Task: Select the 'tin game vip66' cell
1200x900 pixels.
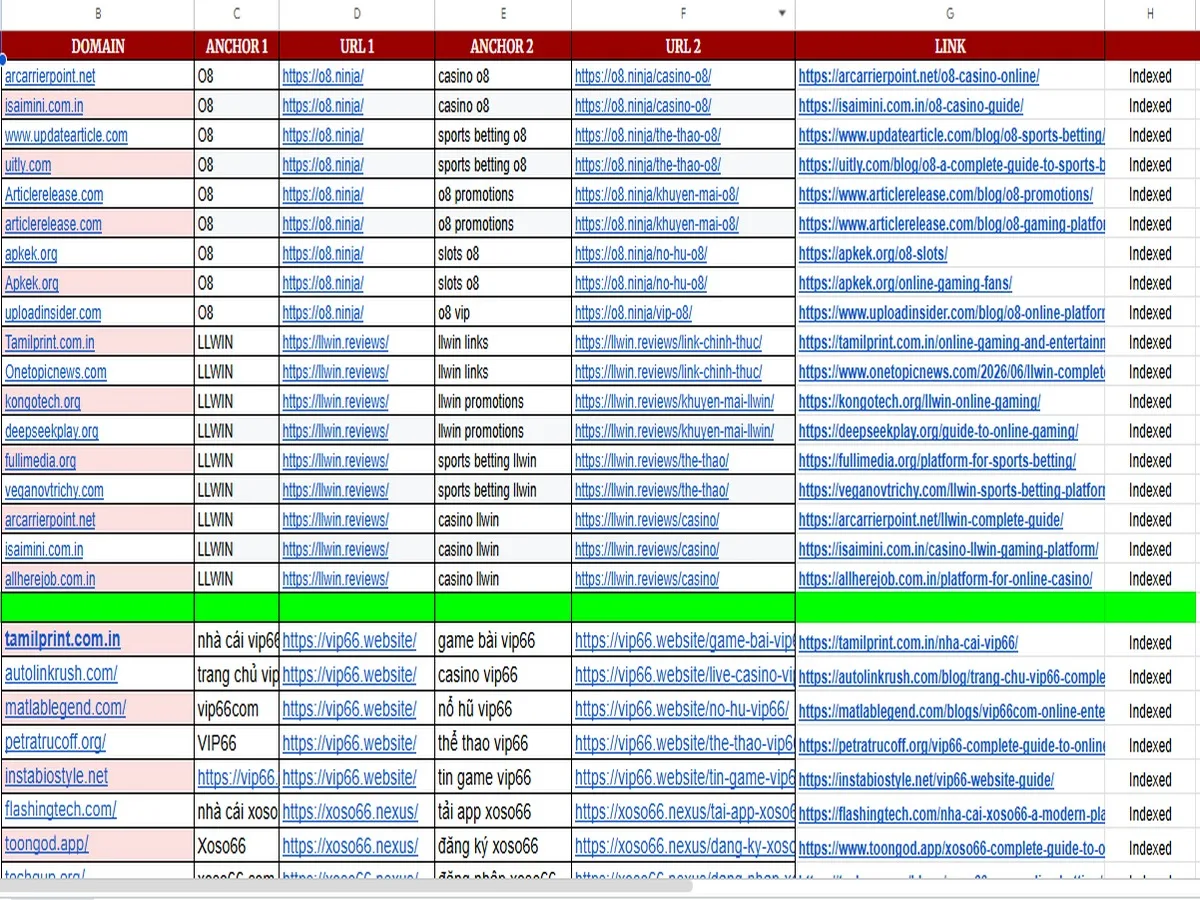Action: [503, 777]
